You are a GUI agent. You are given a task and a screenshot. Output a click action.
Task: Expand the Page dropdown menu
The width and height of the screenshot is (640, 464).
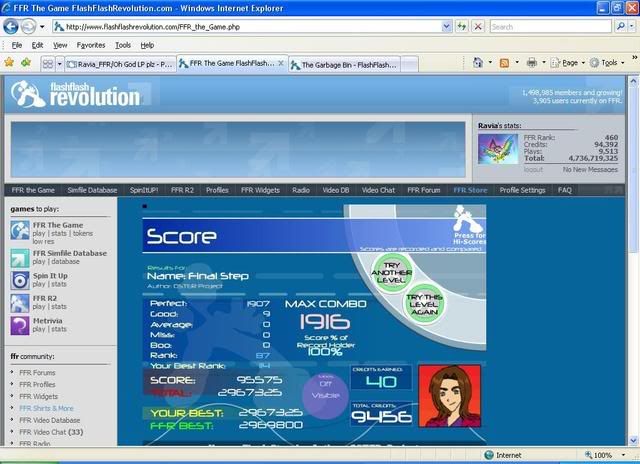coord(568,63)
